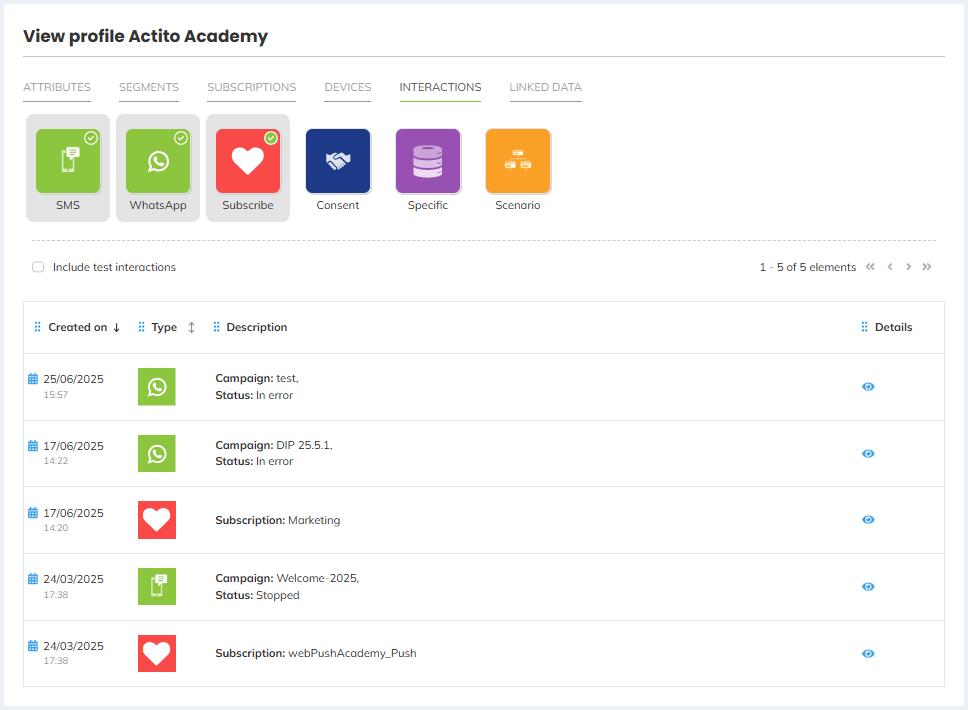Click heart icon of Marketing subscription row
This screenshot has width=968, height=710.
pyautogui.click(x=157, y=520)
